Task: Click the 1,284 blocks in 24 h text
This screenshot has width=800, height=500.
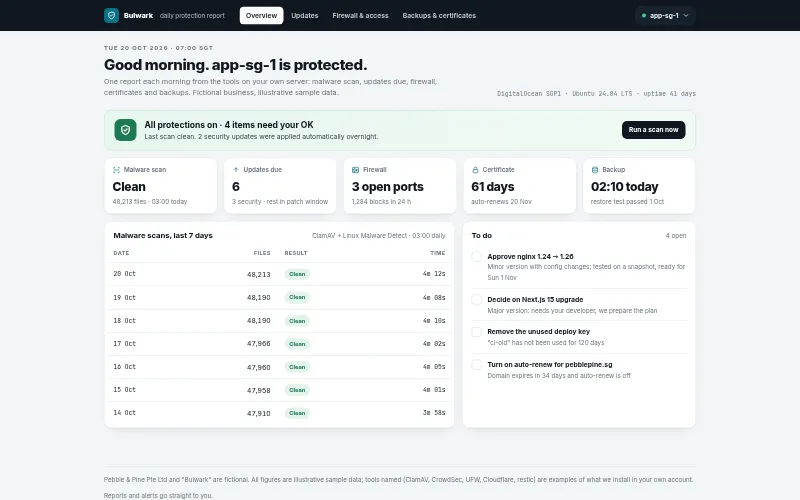Action: pos(381,202)
